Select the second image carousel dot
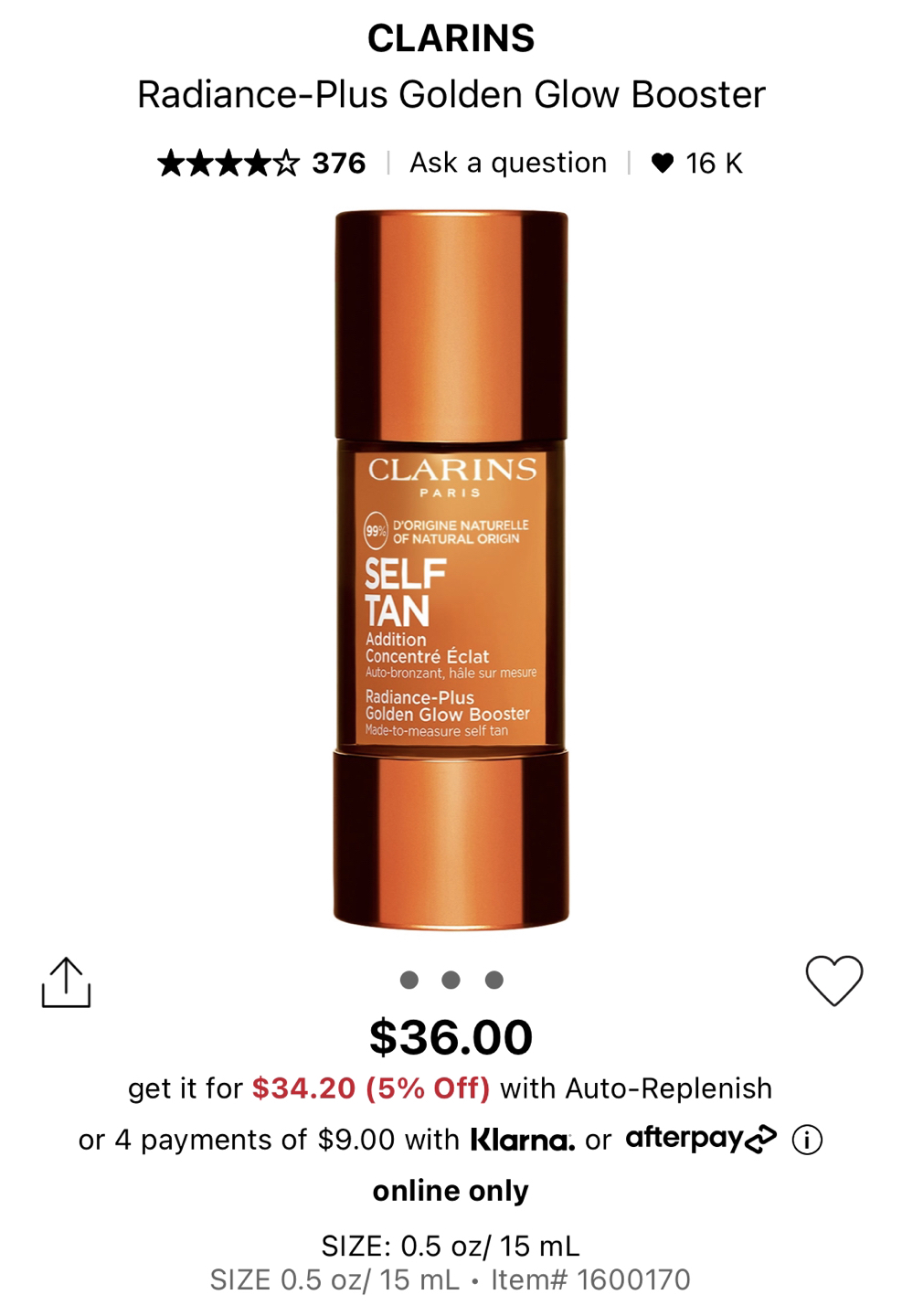 coord(451,980)
